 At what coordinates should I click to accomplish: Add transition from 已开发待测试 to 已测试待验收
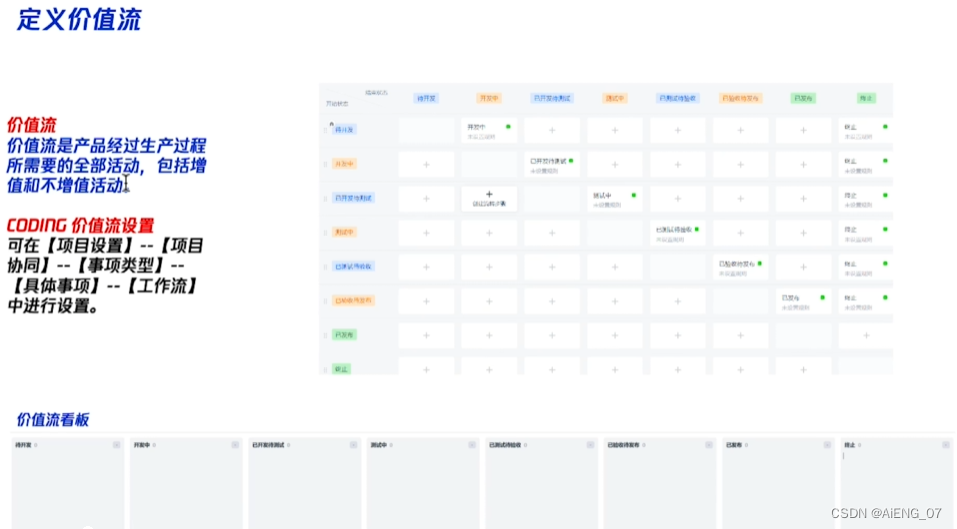click(x=677, y=199)
